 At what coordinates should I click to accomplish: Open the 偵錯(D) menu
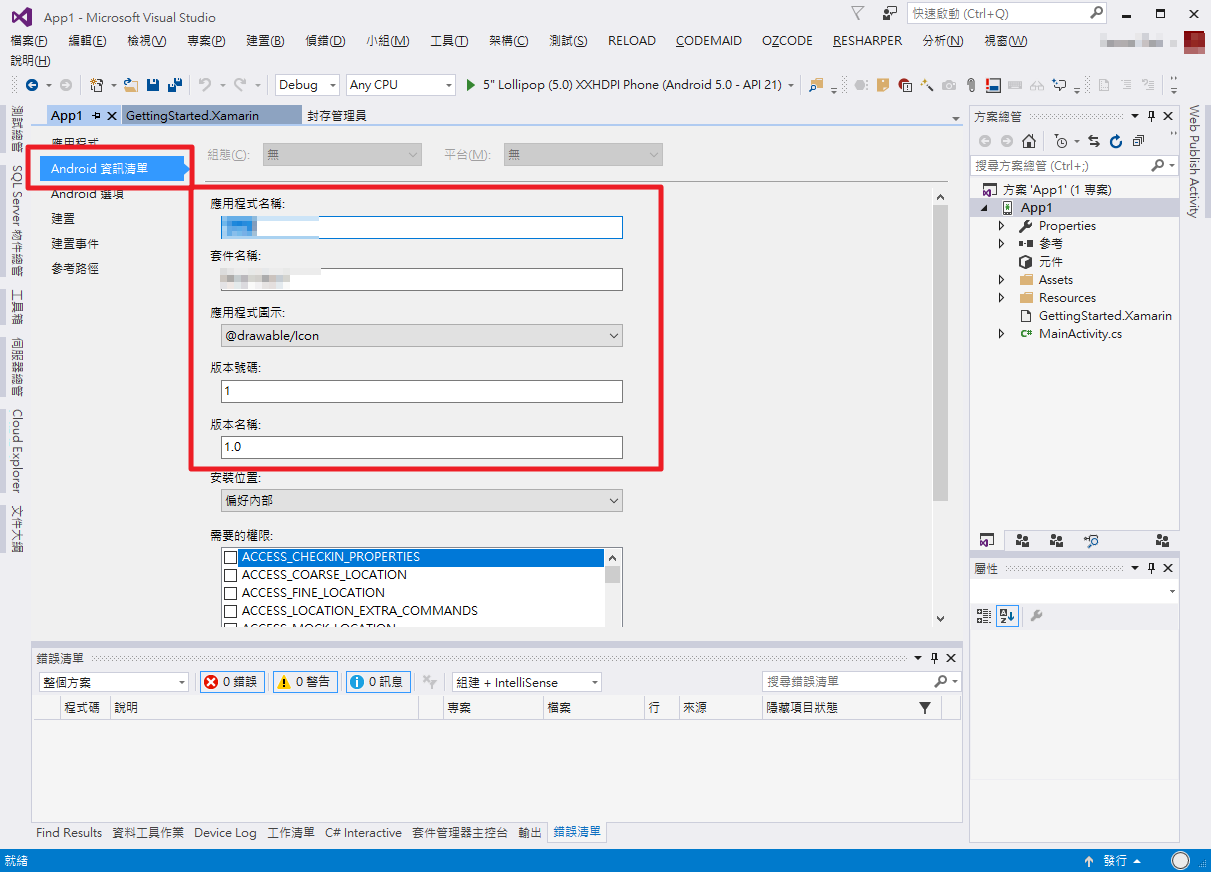pos(325,41)
